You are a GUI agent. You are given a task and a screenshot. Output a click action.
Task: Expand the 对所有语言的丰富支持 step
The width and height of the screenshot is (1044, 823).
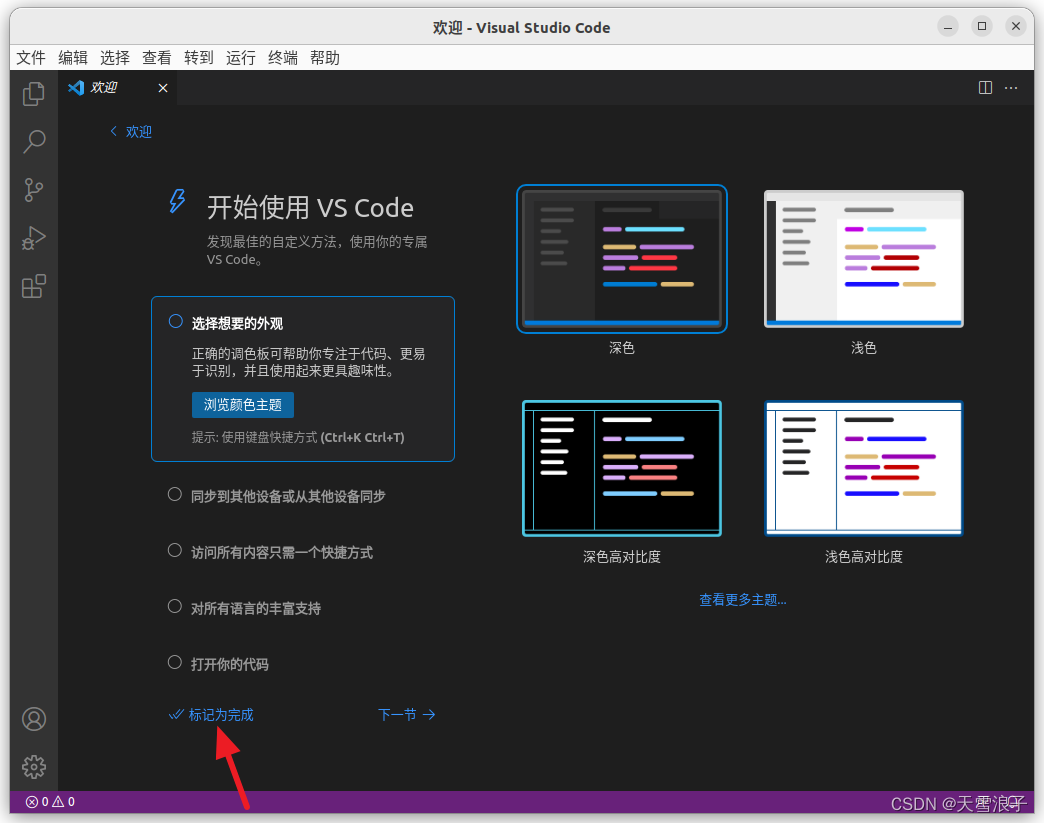pyautogui.click(x=256, y=608)
